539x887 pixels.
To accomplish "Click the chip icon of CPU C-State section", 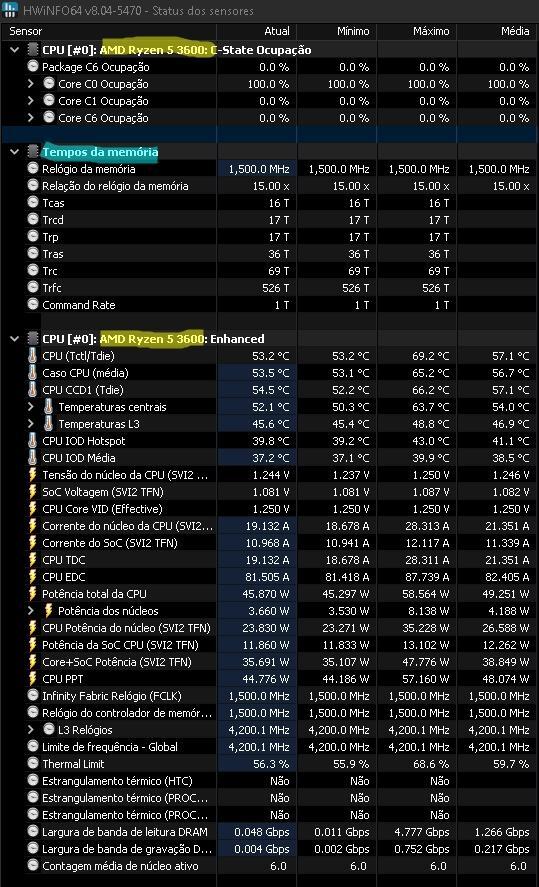I will click(33, 50).
